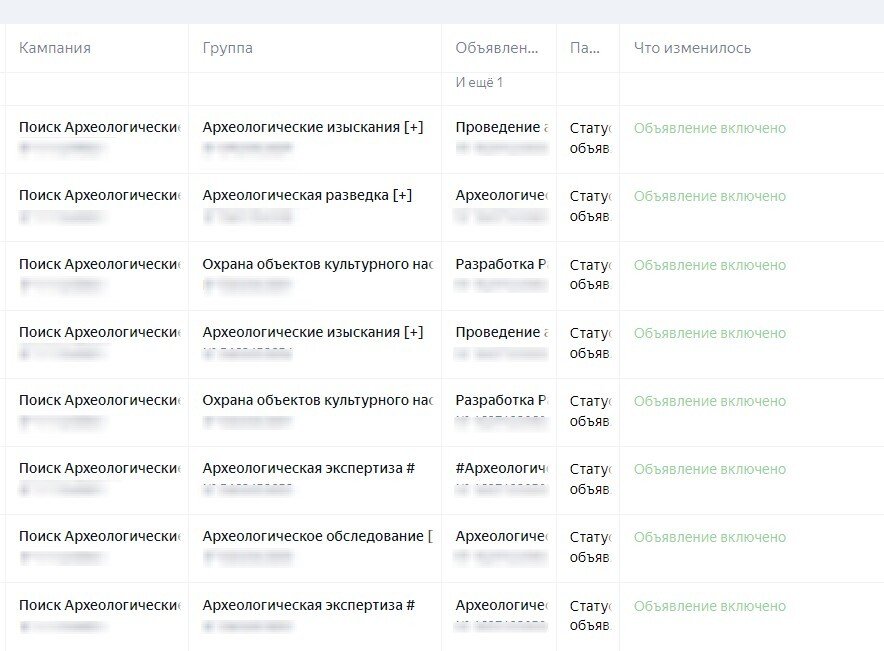The height and width of the screenshot is (651, 884).
Task: Click Объявление включено in Археологическая разведка row
Action: tap(709, 196)
